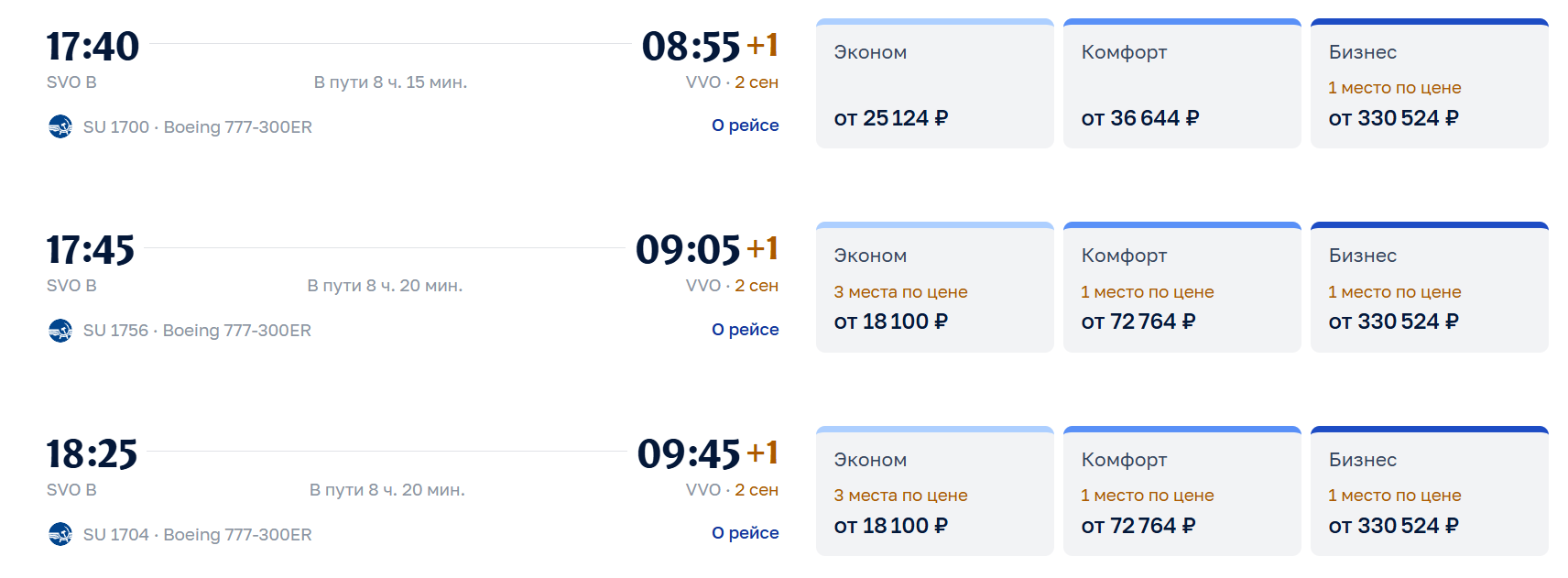Select Эконом fare on 17:45 flight
The height and width of the screenshot is (578, 1568).
point(934,289)
